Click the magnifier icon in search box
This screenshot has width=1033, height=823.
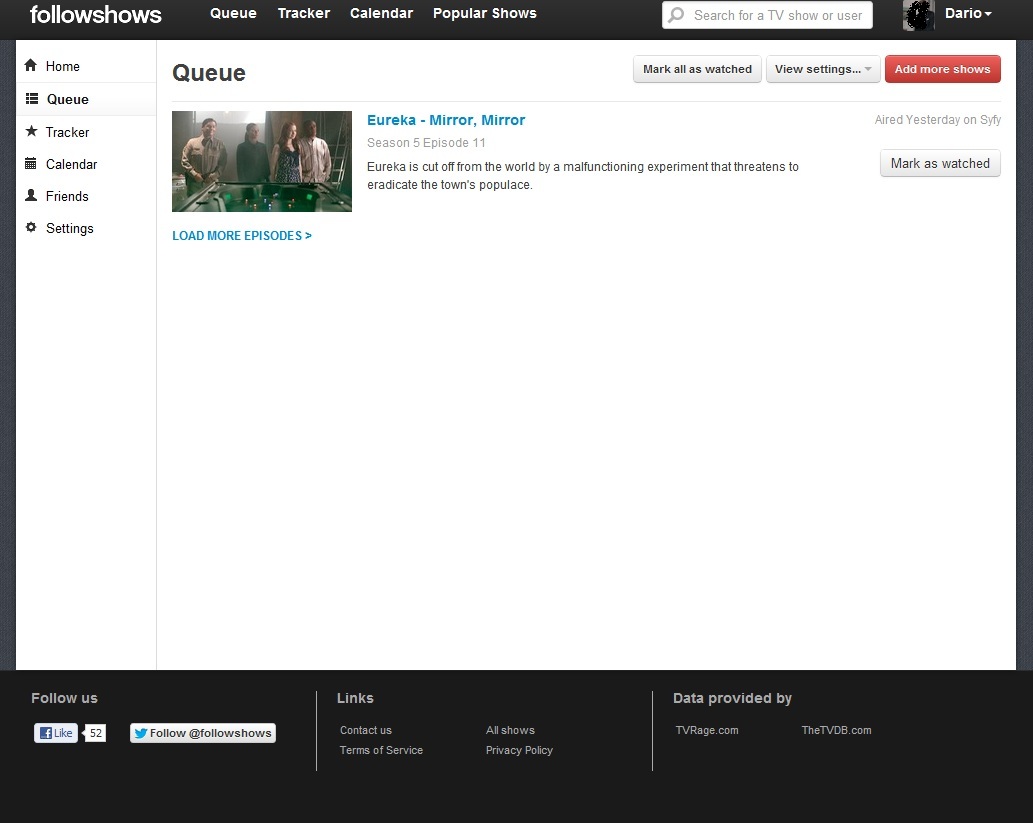point(676,14)
